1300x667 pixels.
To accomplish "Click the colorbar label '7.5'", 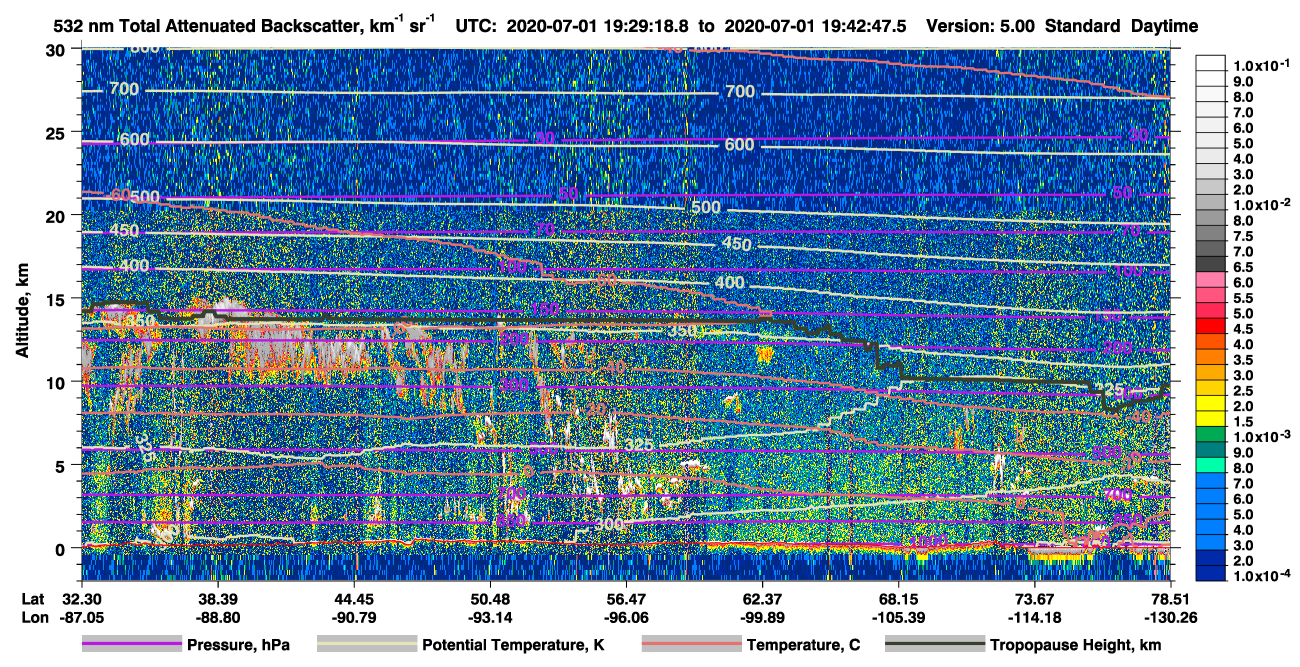I will point(1242,236).
